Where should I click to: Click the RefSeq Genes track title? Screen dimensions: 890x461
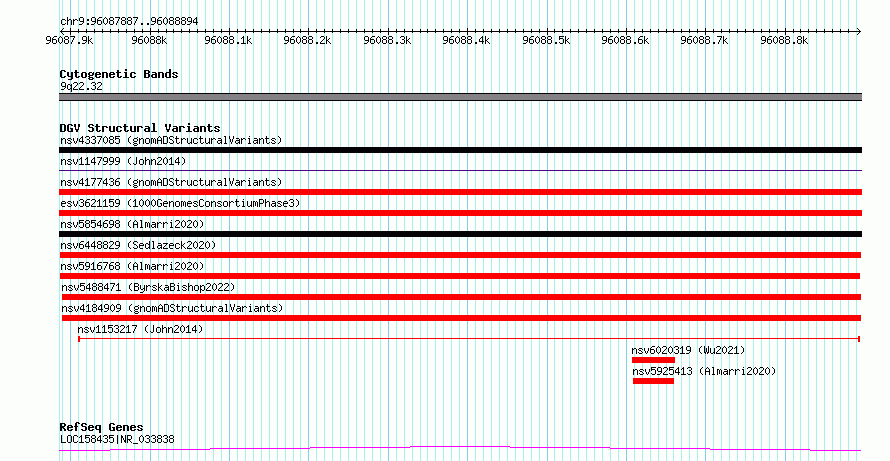[x=101, y=427]
